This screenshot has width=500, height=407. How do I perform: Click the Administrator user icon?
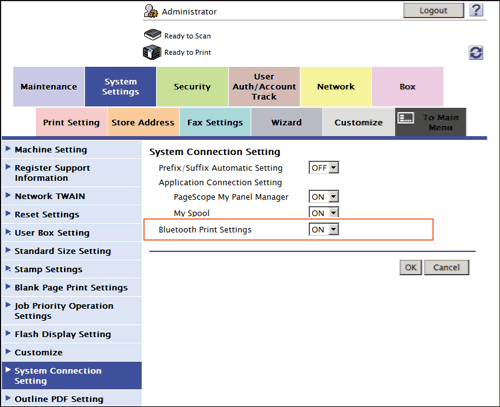(151, 11)
